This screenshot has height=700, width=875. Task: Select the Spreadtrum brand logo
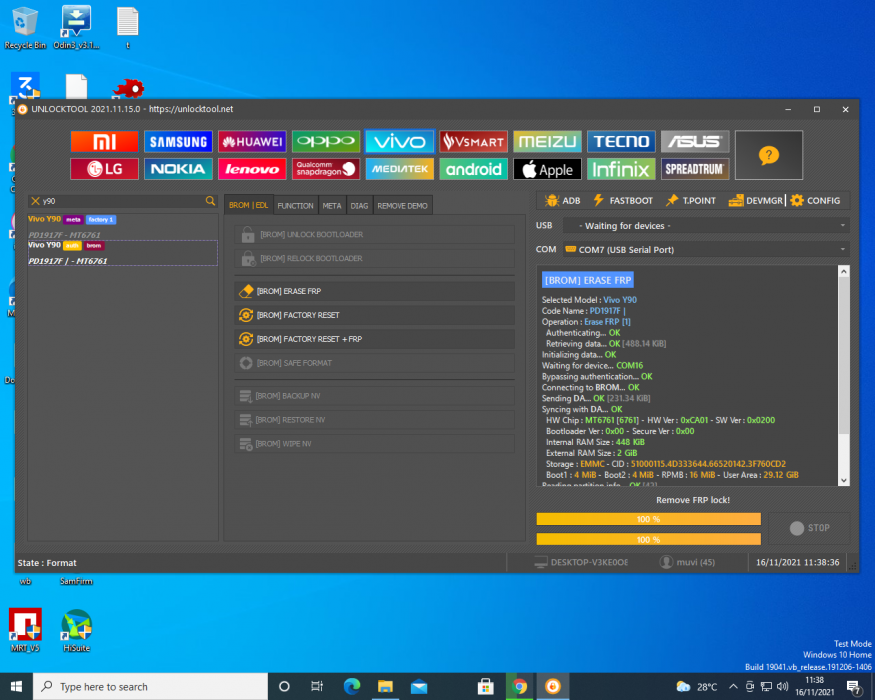[695, 169]
